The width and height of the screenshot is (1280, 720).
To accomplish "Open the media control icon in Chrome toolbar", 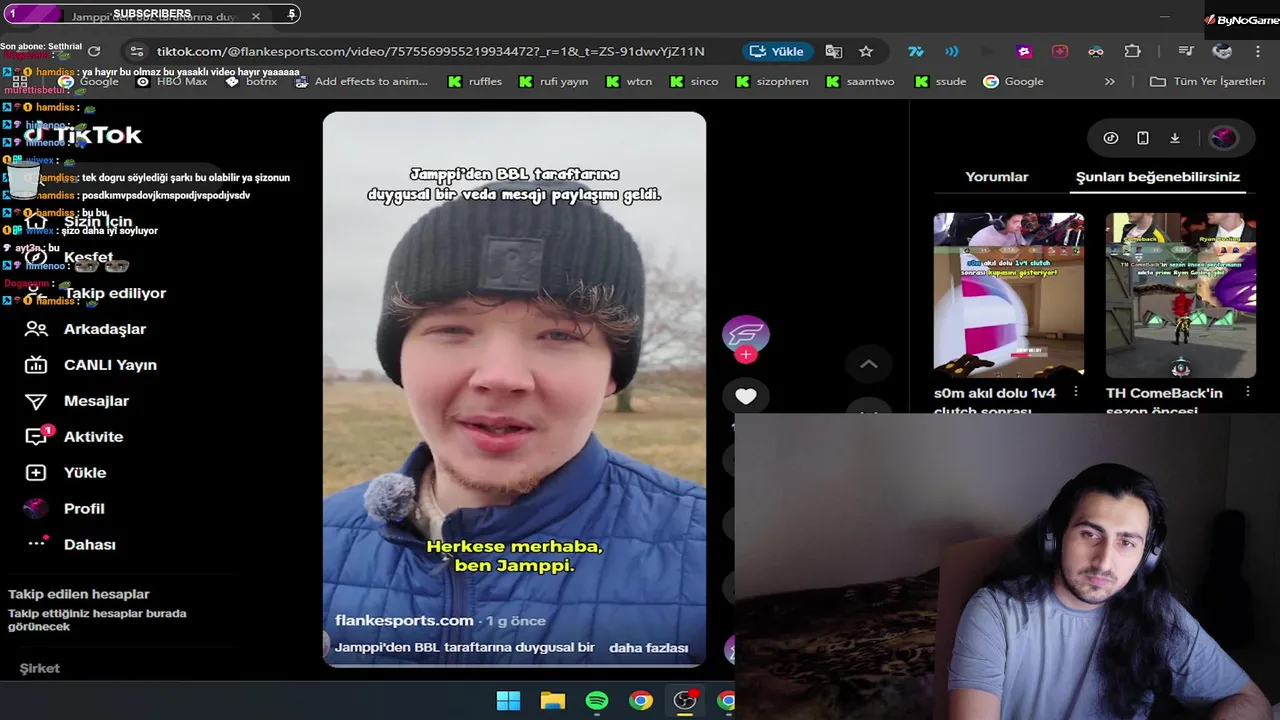I will point(1186,51).
